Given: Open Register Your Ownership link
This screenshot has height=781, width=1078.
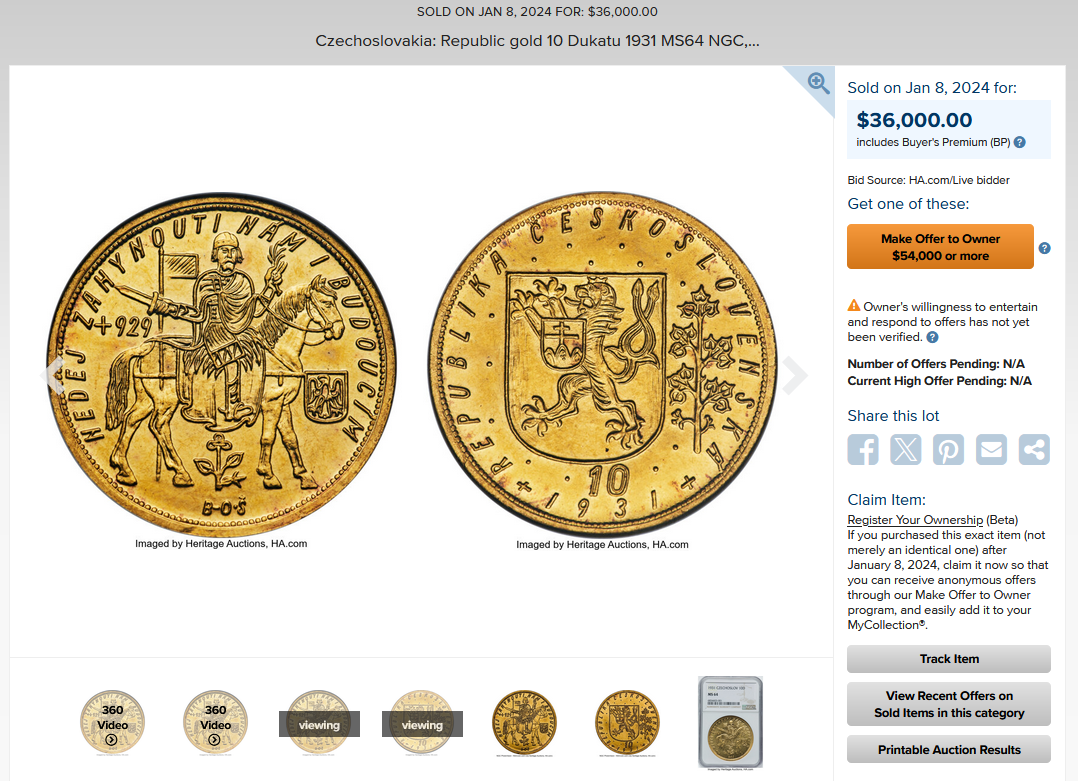Looking at the screenshot, I should 915,520.
